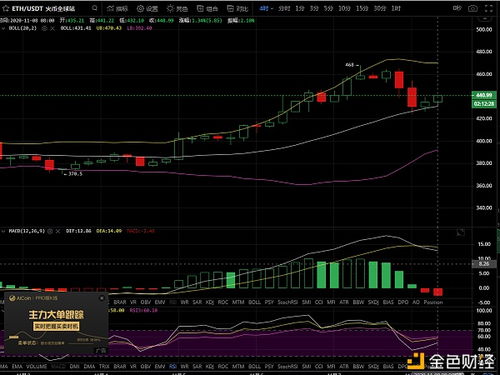Remove the MACD indicator with X

pos(58,231)
